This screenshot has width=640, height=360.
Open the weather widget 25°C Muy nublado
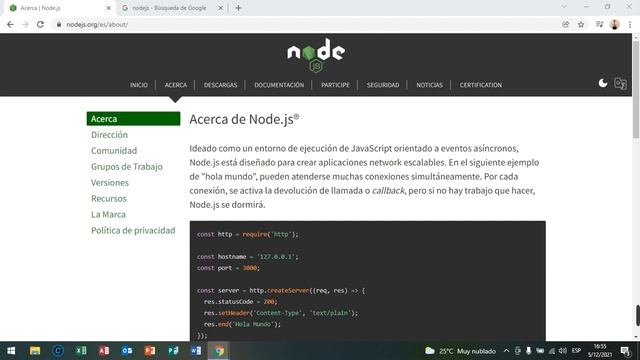(x=460, y=351)
